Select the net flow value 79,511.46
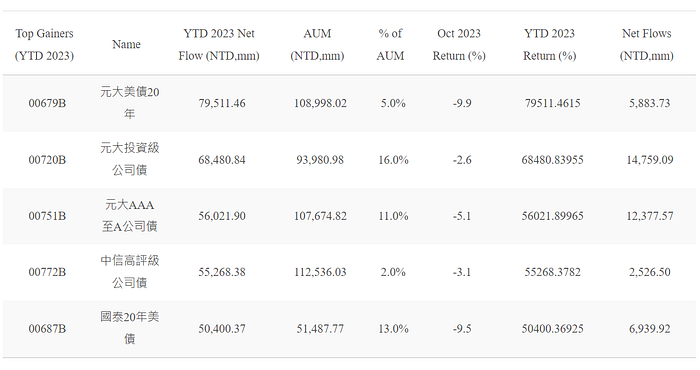 click(x=222, y=104)
